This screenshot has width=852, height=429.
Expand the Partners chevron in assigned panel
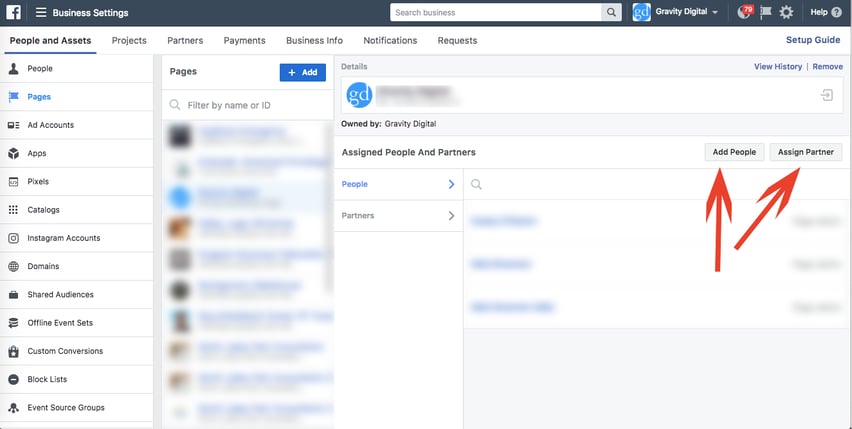[451, 216]
